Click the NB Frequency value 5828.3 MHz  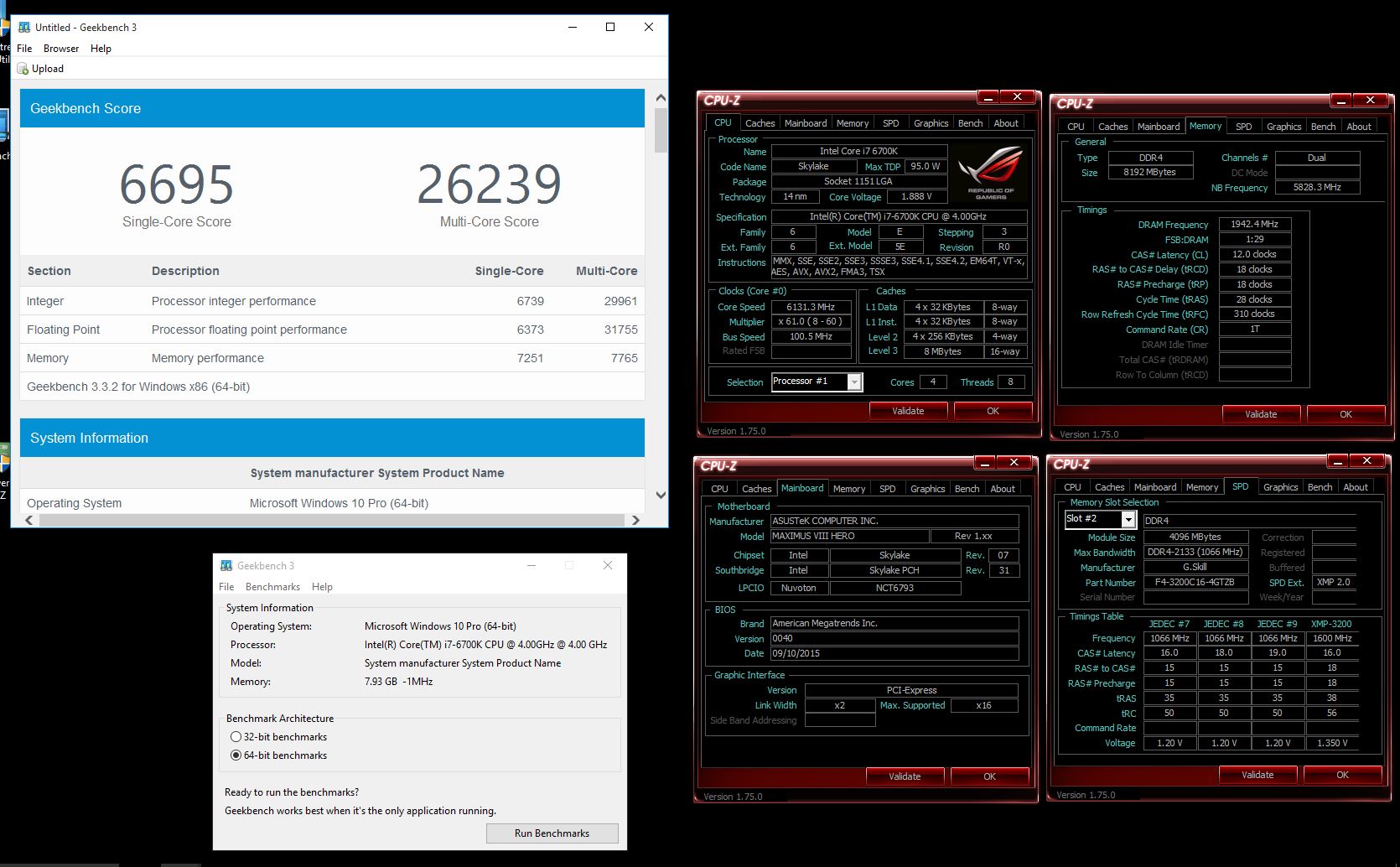[x=1317, y=188]
